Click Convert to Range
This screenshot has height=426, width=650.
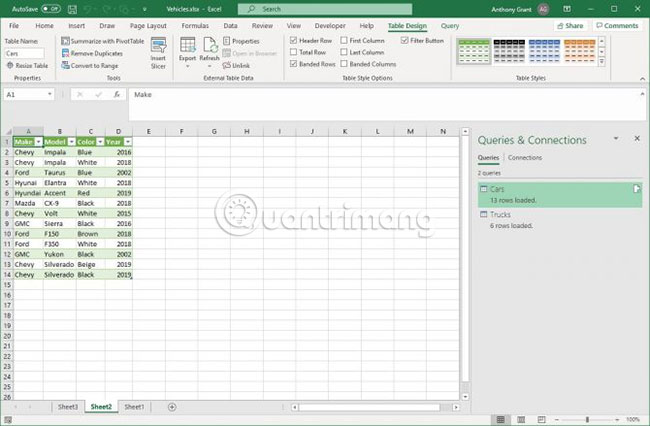coord(90,65)
